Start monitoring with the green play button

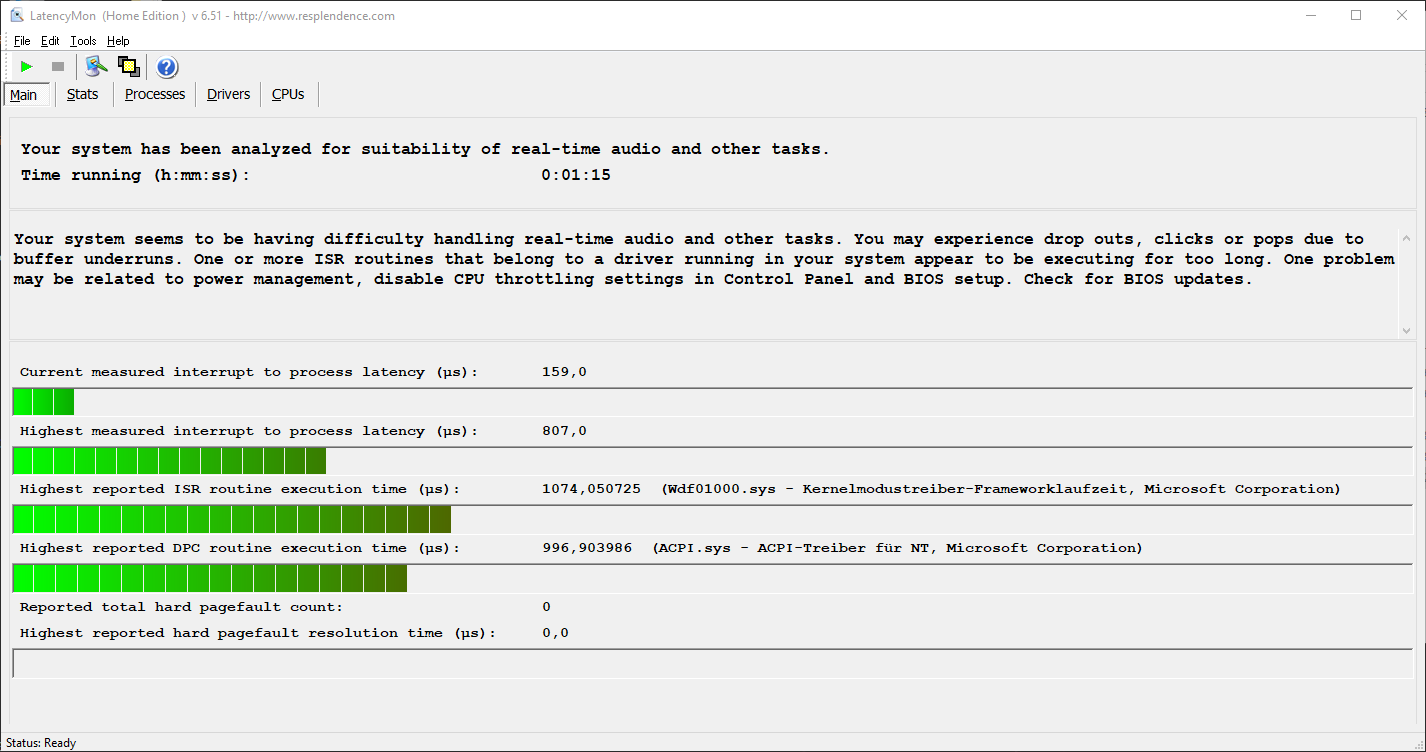27,67
